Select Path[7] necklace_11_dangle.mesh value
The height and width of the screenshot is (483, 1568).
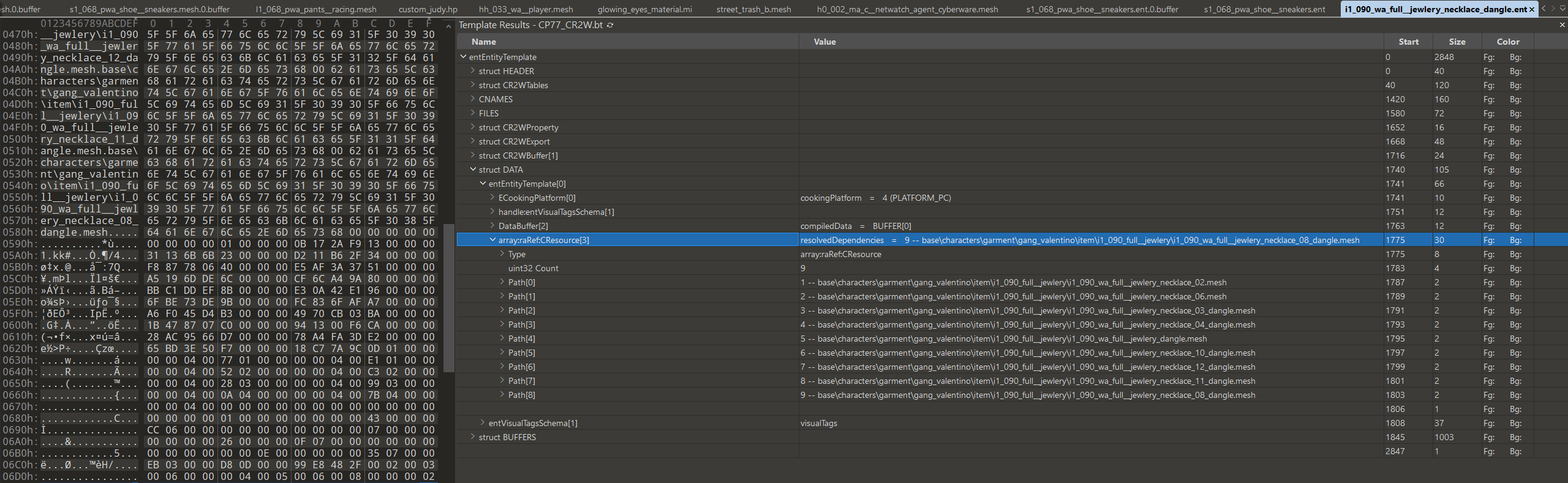[1028, 381]
